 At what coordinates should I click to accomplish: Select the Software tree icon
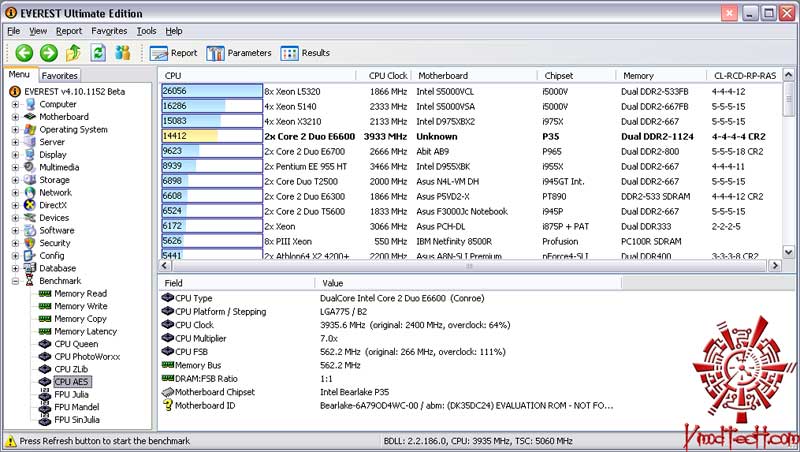click(30, 231)
